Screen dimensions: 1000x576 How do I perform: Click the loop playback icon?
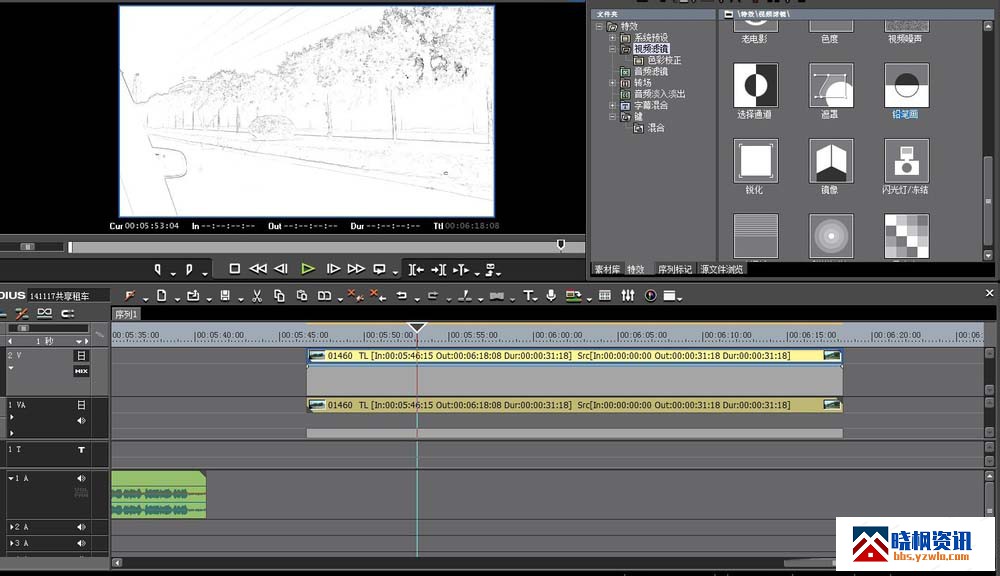pyautogui.click(x=379, y=269)
